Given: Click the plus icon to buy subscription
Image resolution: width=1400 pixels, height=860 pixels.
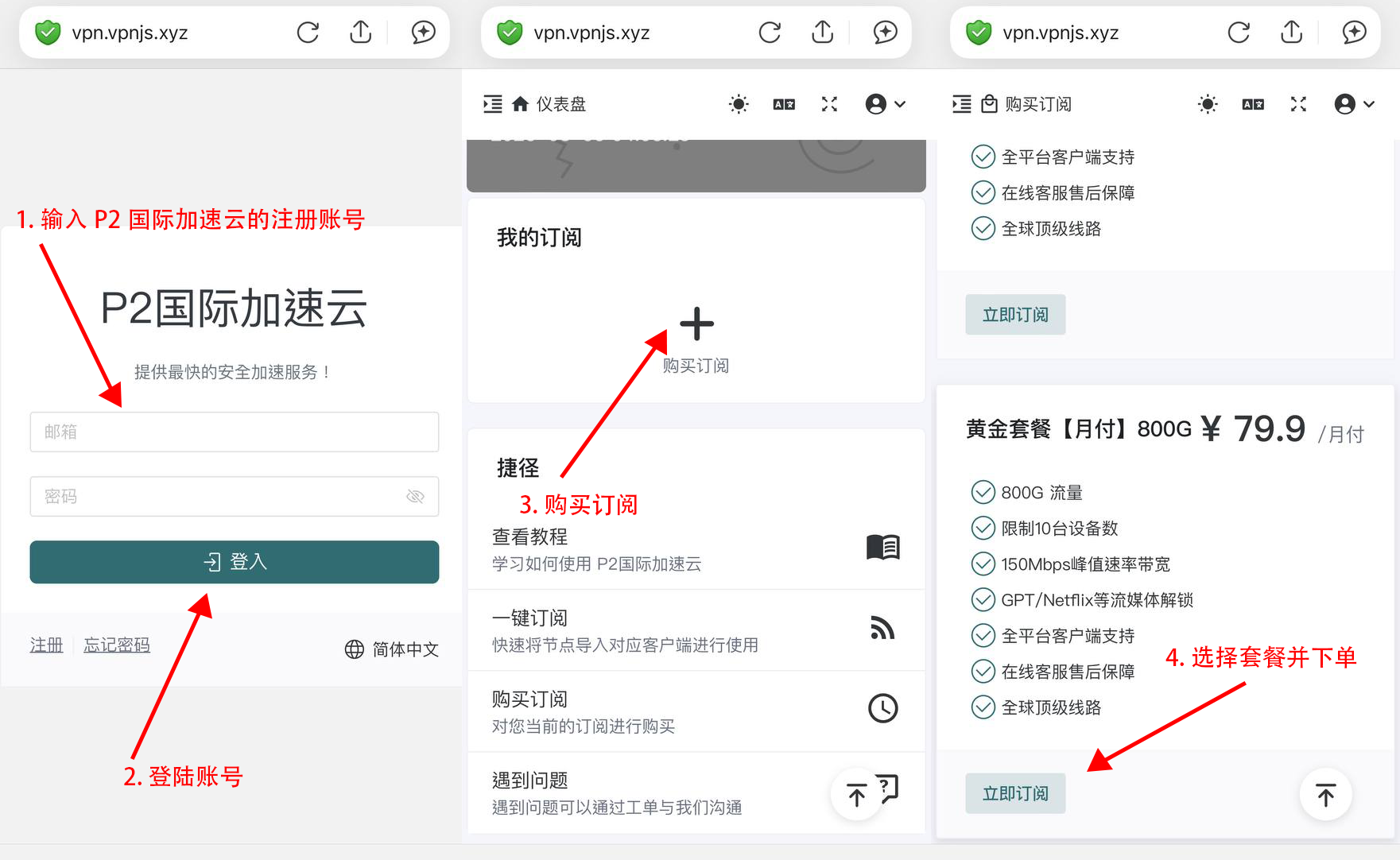Looking at the screenshot, I should [x=696, y=323].
